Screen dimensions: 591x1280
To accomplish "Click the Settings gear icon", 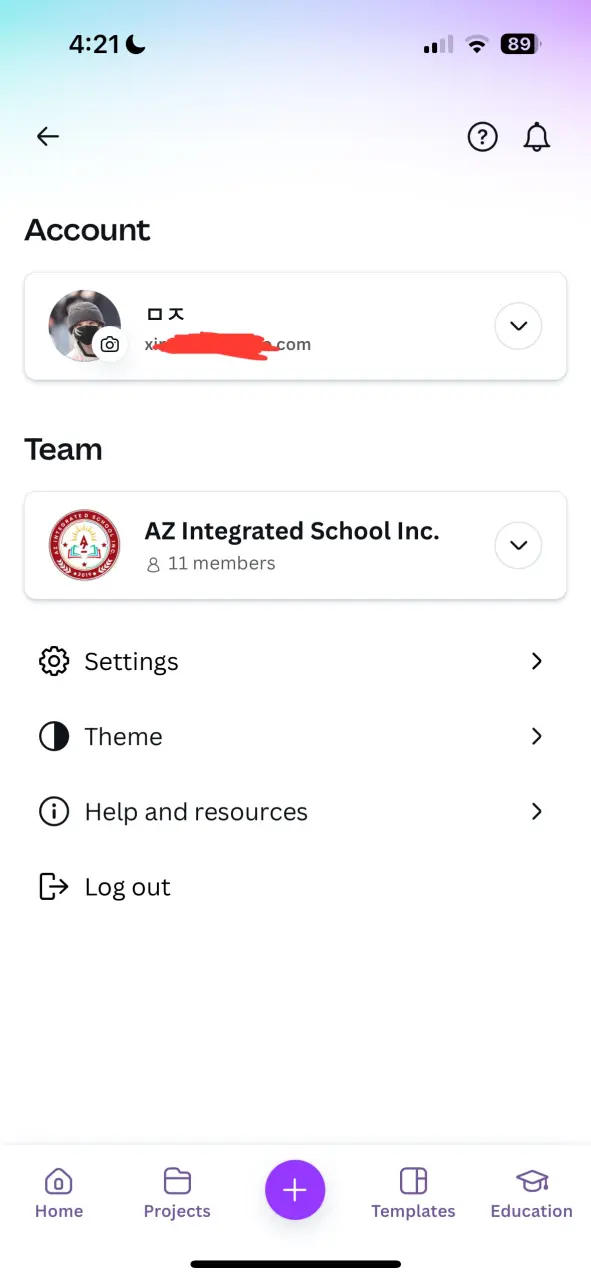I will [x=54, y=662].
